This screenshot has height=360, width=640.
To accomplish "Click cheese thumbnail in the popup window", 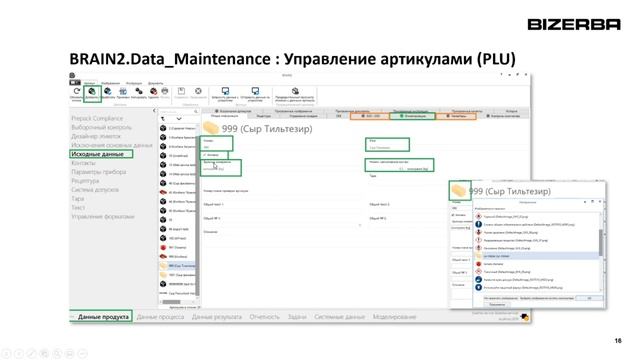I will point(460,191).
